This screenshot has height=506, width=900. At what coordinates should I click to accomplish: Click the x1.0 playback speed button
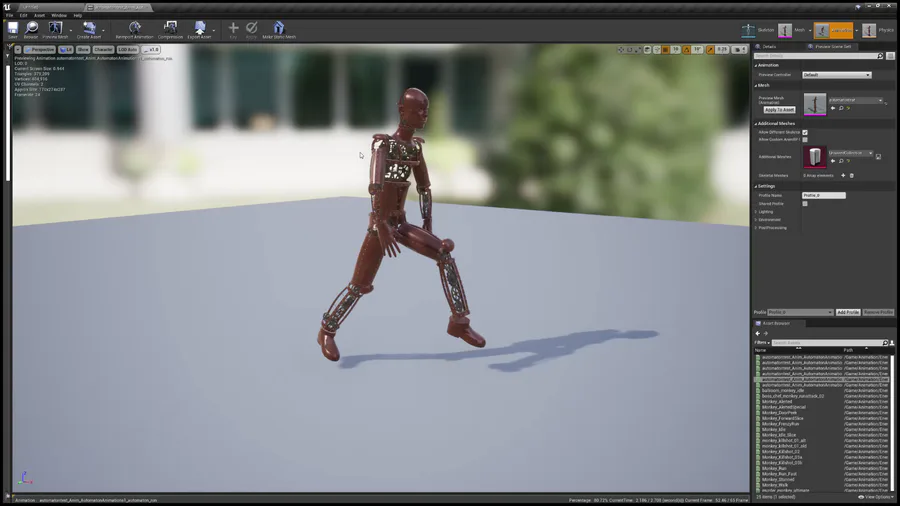tap(151, 50)
